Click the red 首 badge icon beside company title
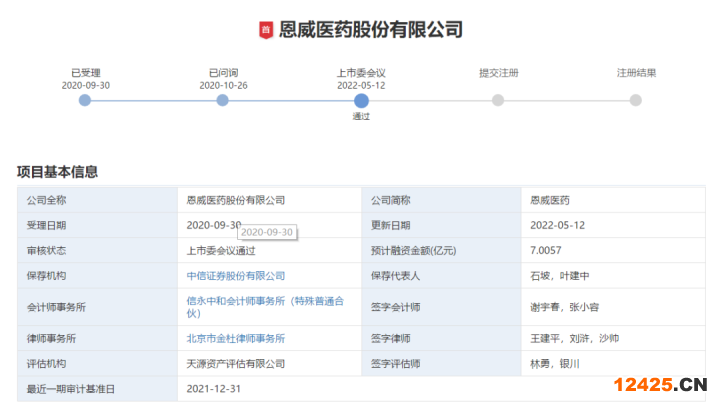Screen dimensions: 720x407 point(266,30)
